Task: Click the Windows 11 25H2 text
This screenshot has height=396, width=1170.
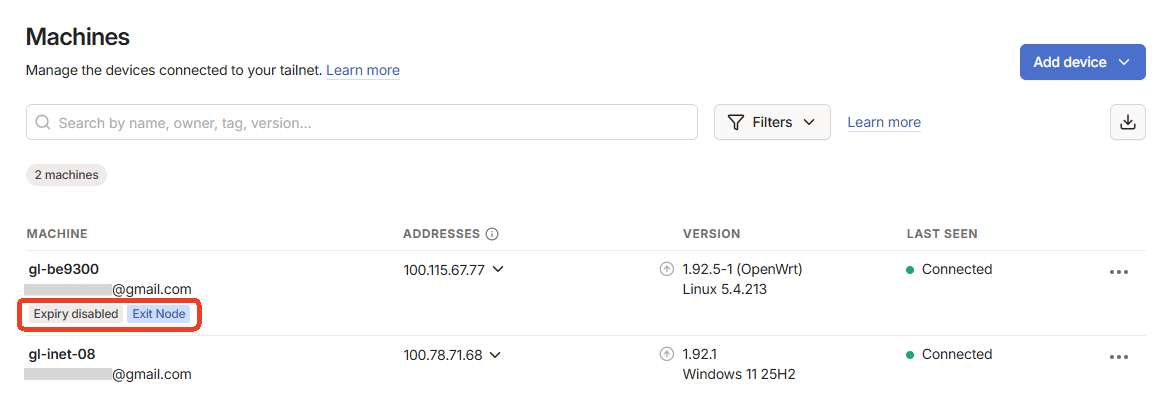Action: [739, 374]
